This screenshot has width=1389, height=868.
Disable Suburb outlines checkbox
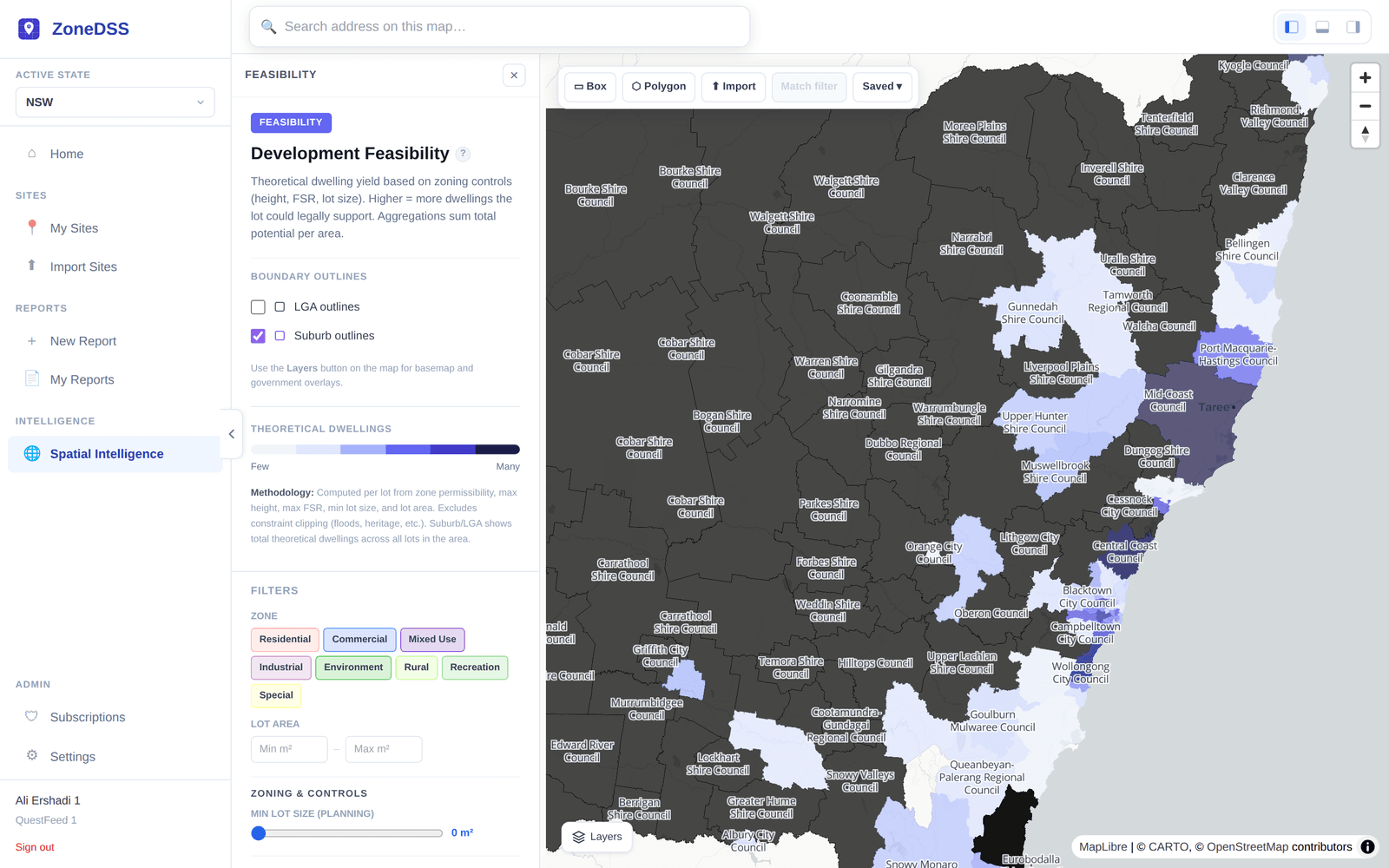pyautogui.click(x=258, y=336)
